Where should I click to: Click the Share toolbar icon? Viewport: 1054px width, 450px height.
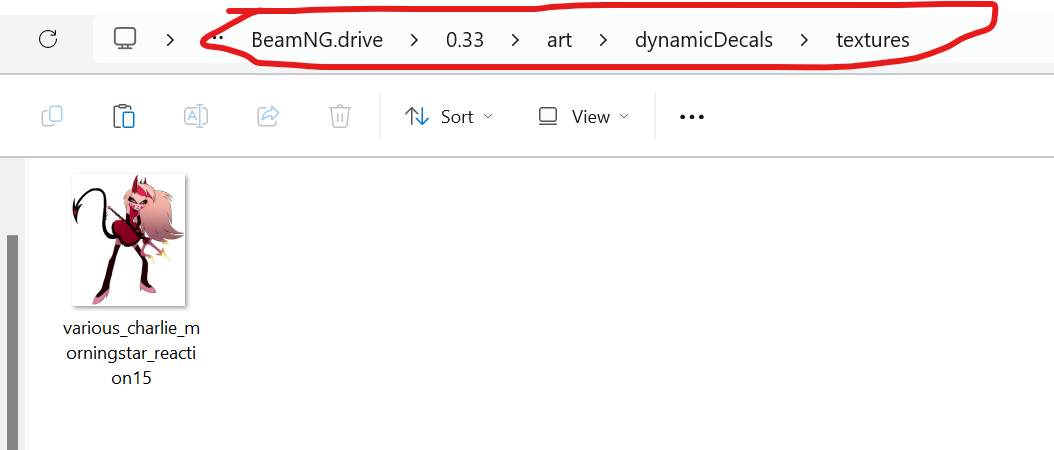(x=268, y=116)
